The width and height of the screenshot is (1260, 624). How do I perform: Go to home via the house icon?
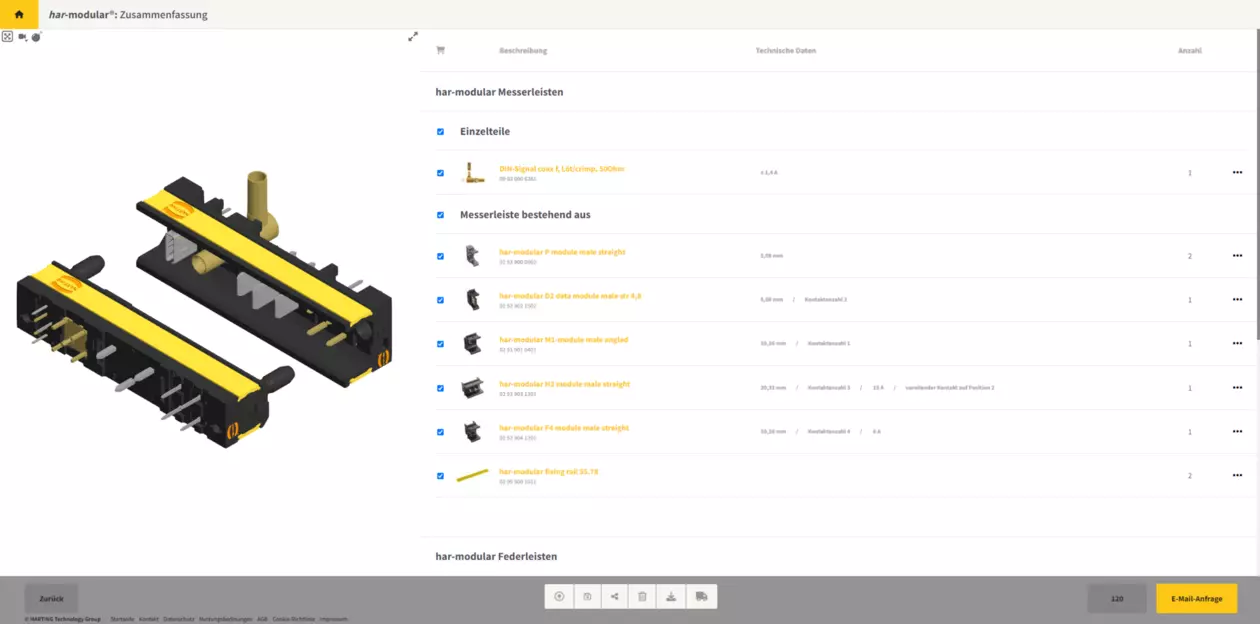tap(18, 15)
